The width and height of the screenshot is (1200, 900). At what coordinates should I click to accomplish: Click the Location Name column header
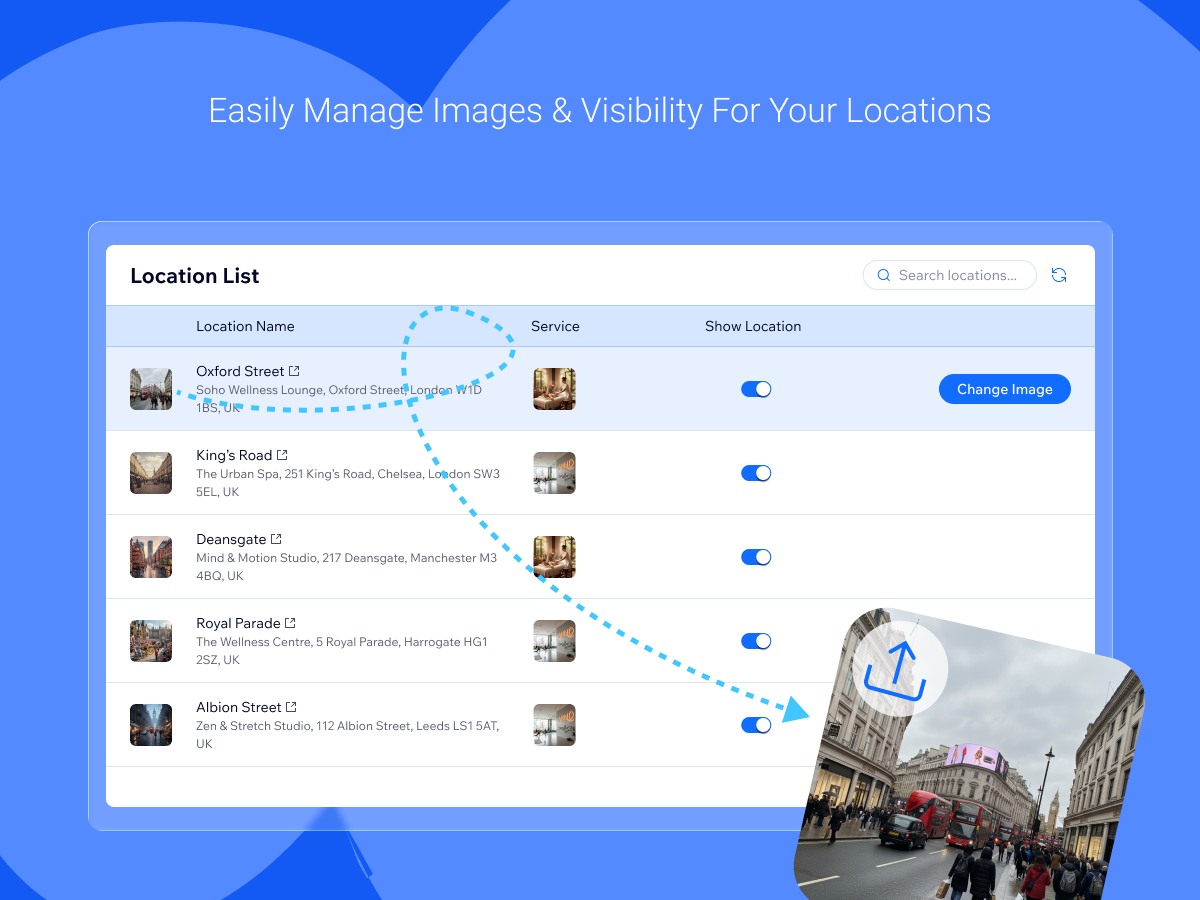[x=245, y=326]
